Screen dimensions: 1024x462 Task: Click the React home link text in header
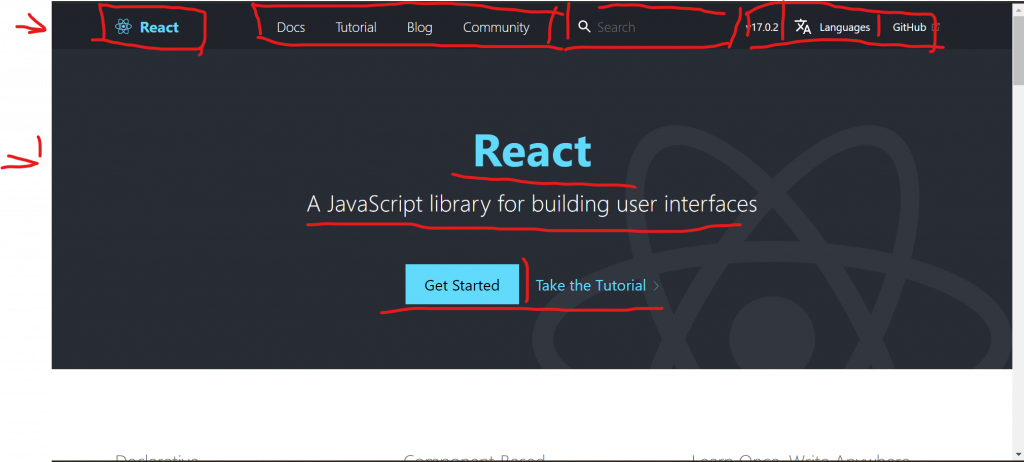pyautogui.click(x=159, y=27)
